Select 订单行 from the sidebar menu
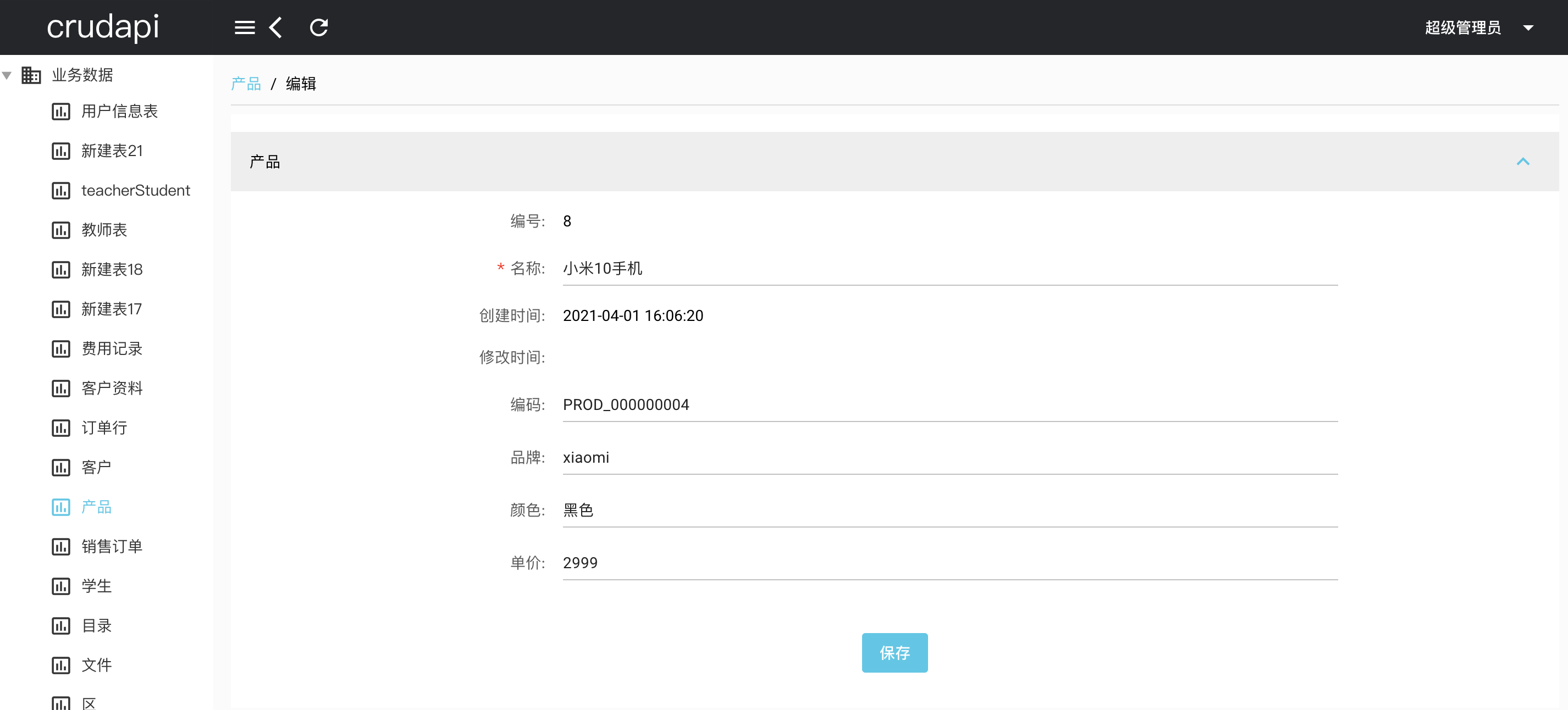The image size is (1568, 710). coord(104,428)
